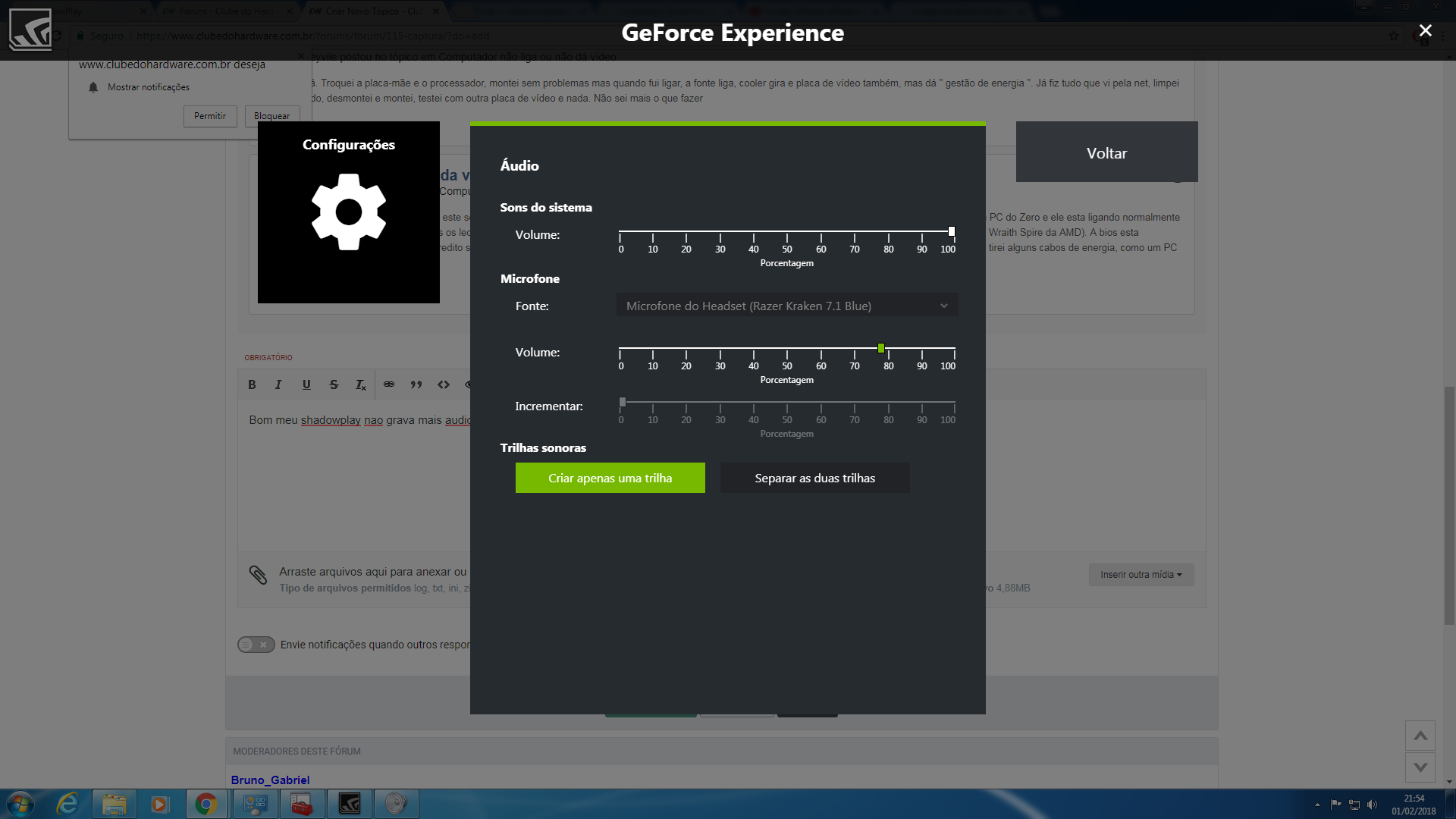Click the browser address bar URL
This screenshot has width=1456, height=819.
(x=312, y=36)
